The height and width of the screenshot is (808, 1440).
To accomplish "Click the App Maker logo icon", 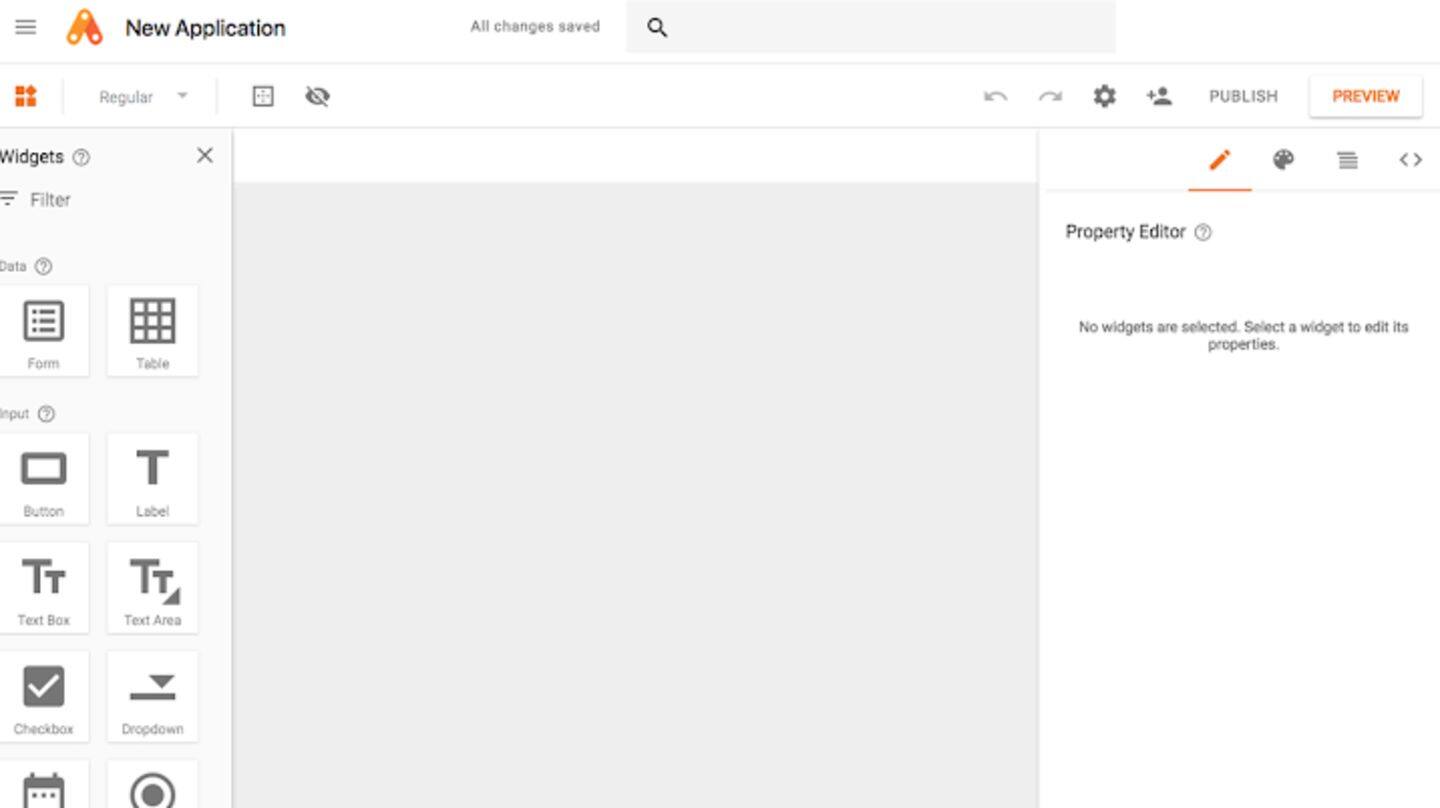I will [84, 28].
